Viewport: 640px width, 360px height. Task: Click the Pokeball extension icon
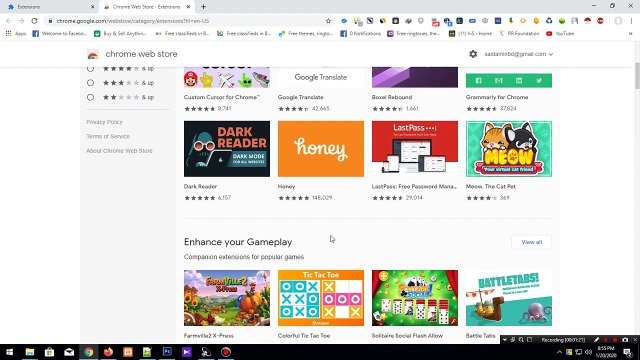tap(587, 21)
